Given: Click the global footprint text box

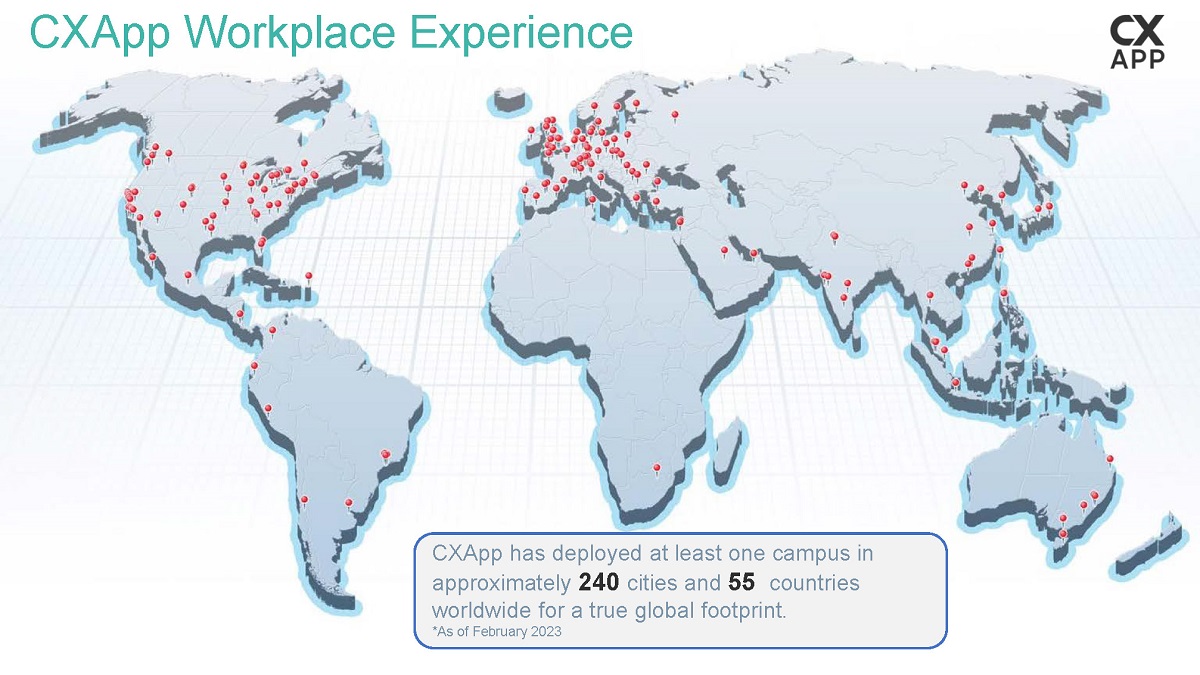Looking at the screenshot, I should coord(681,590).
